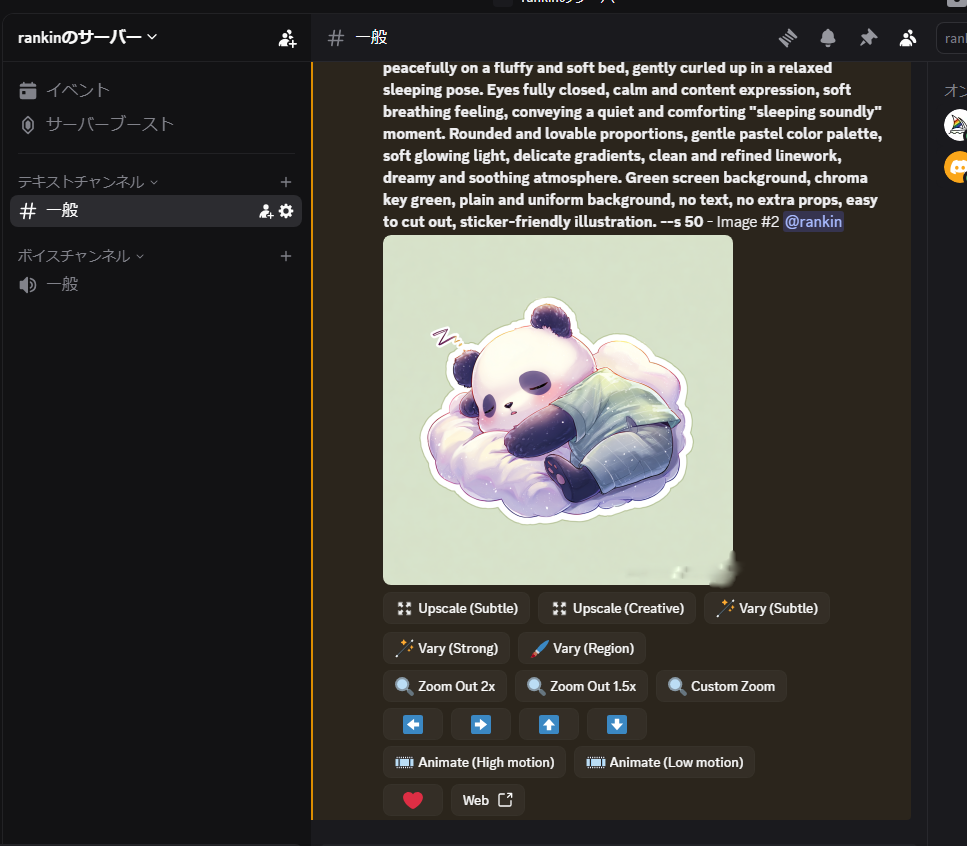The width and height of the screenshot is (967, 846).
Task: Add a new text channel plus icon
Action: 286,182
